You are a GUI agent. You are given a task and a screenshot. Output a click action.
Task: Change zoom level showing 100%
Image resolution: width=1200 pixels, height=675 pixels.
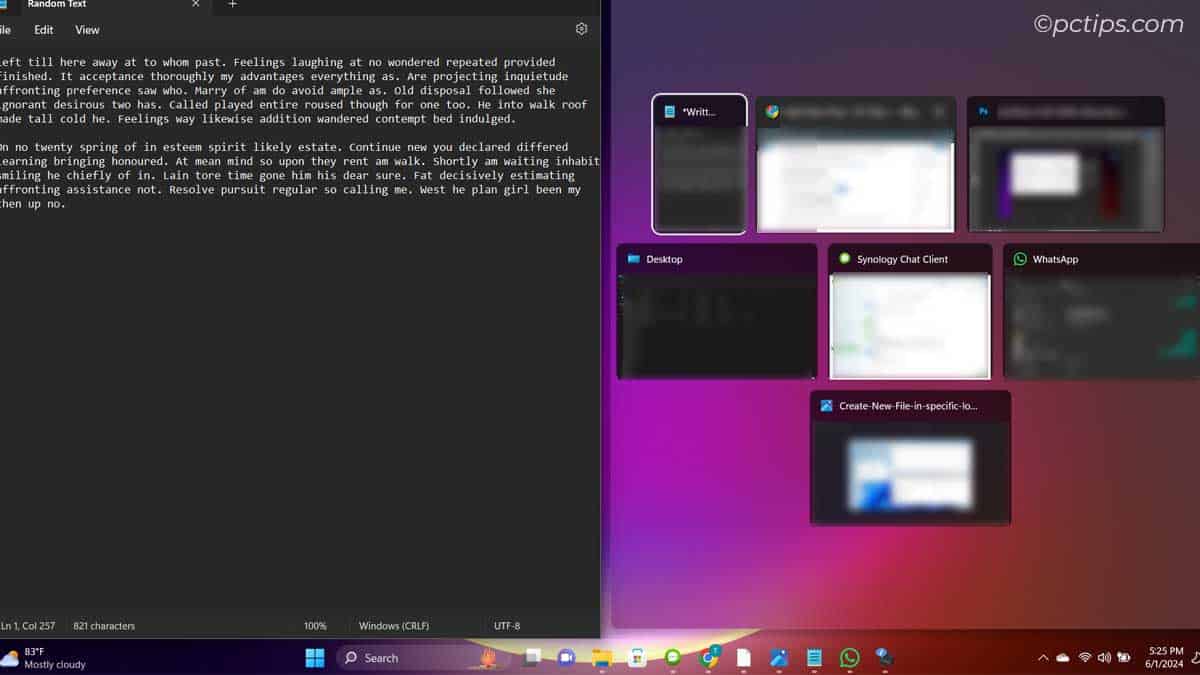315,626
